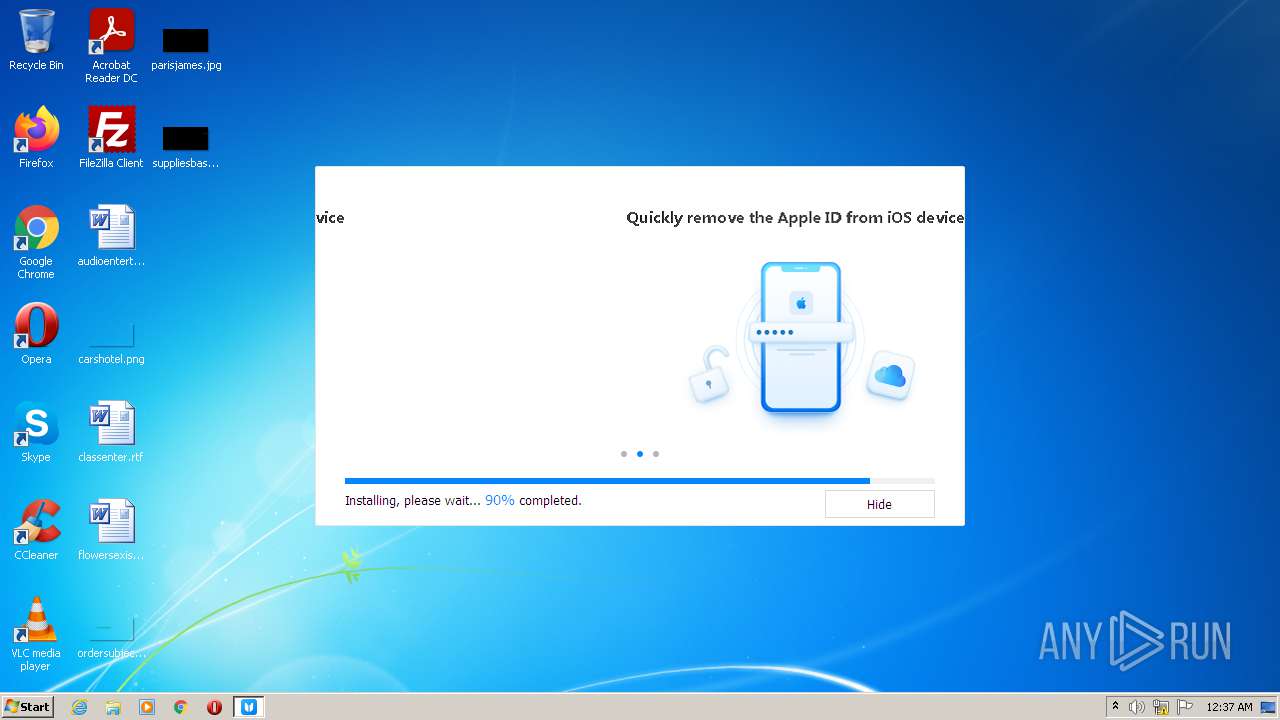
Task: Open Opera from the taskbar
Action: (214, 707)
